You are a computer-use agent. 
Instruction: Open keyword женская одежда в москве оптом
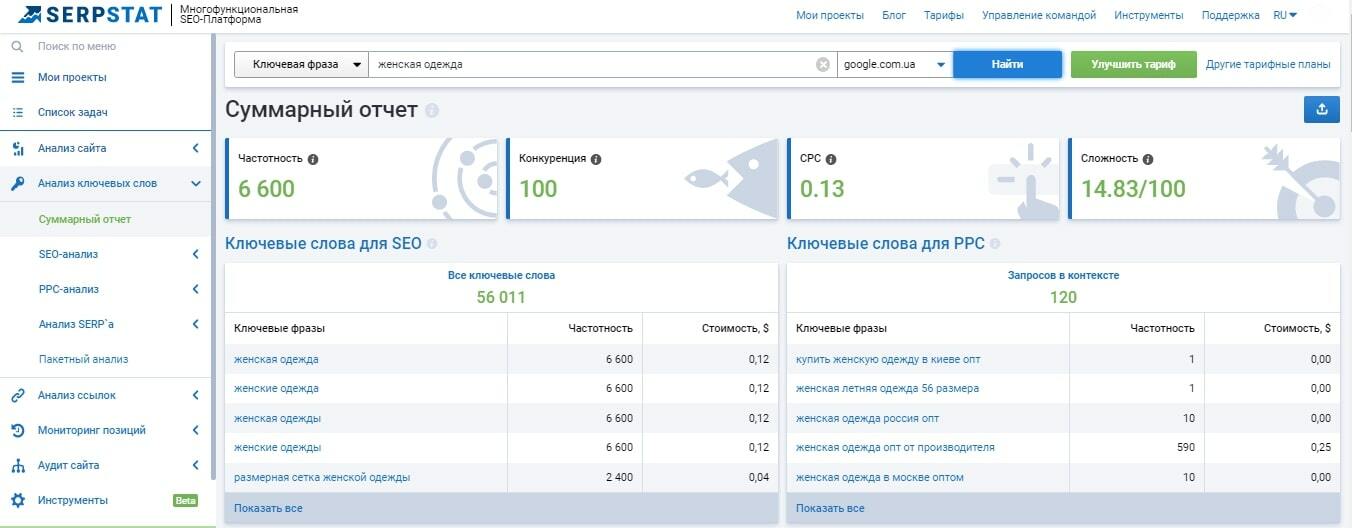[x=880, y=477]
